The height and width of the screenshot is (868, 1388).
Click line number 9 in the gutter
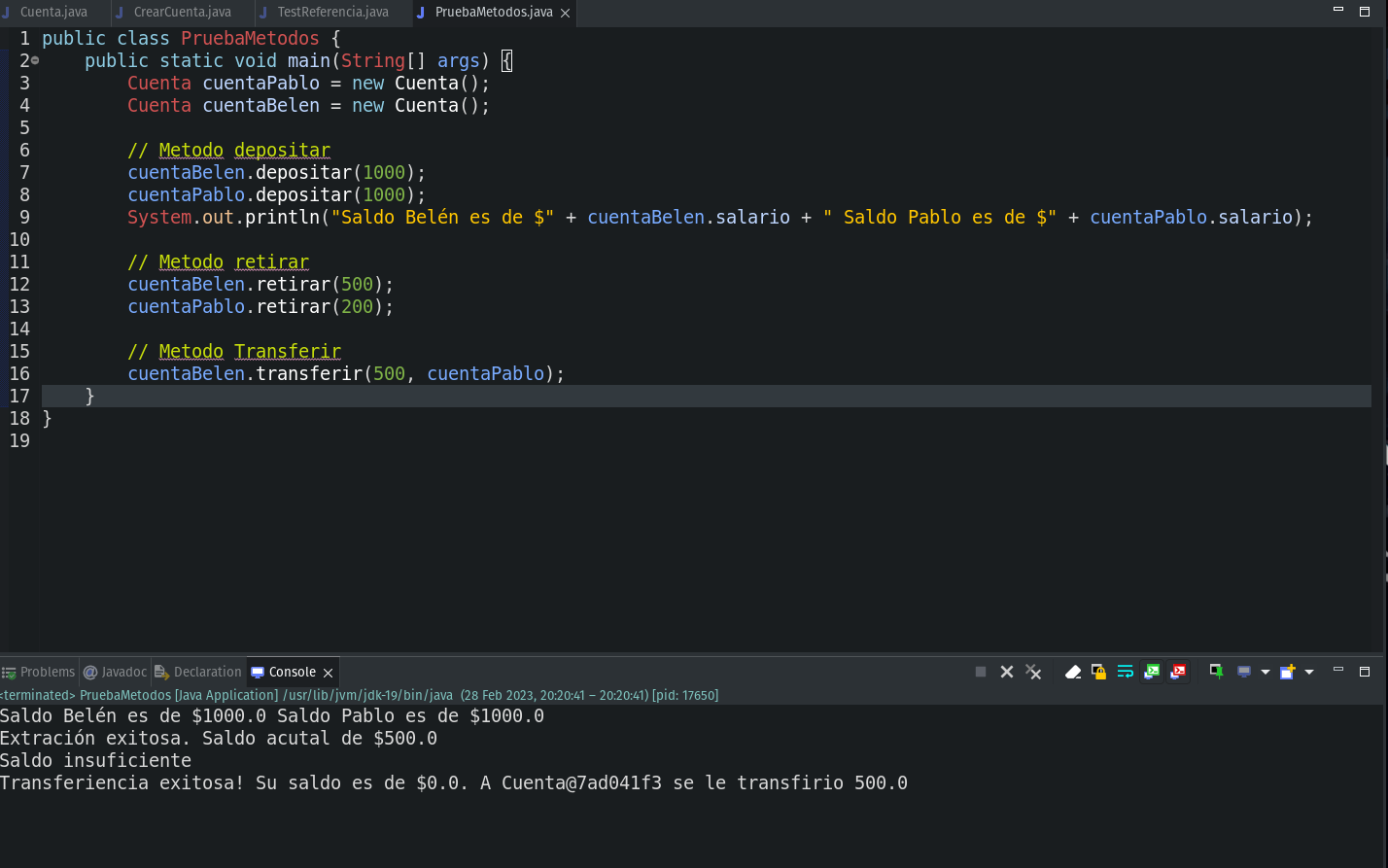tap(24, 218)
